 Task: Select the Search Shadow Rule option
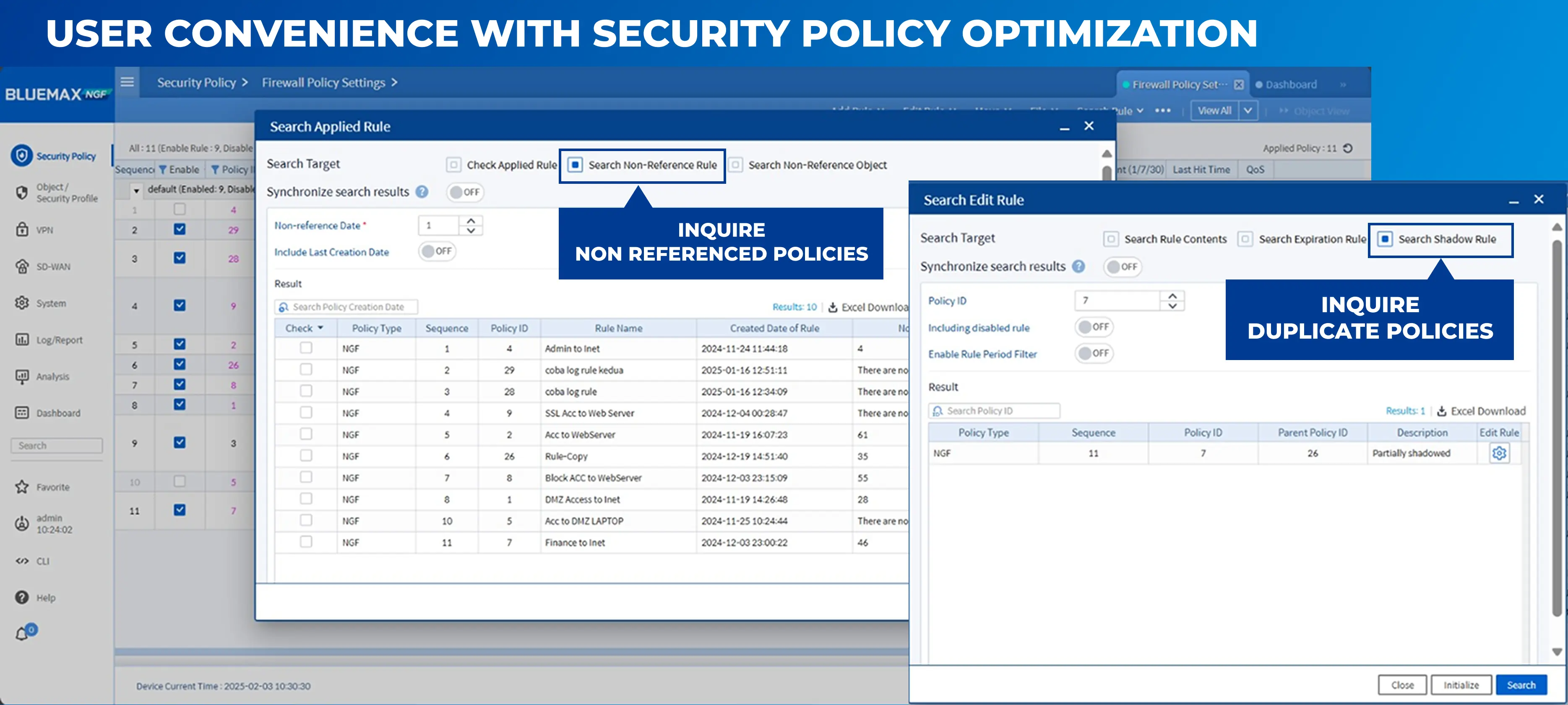[x=1437, y=239]
